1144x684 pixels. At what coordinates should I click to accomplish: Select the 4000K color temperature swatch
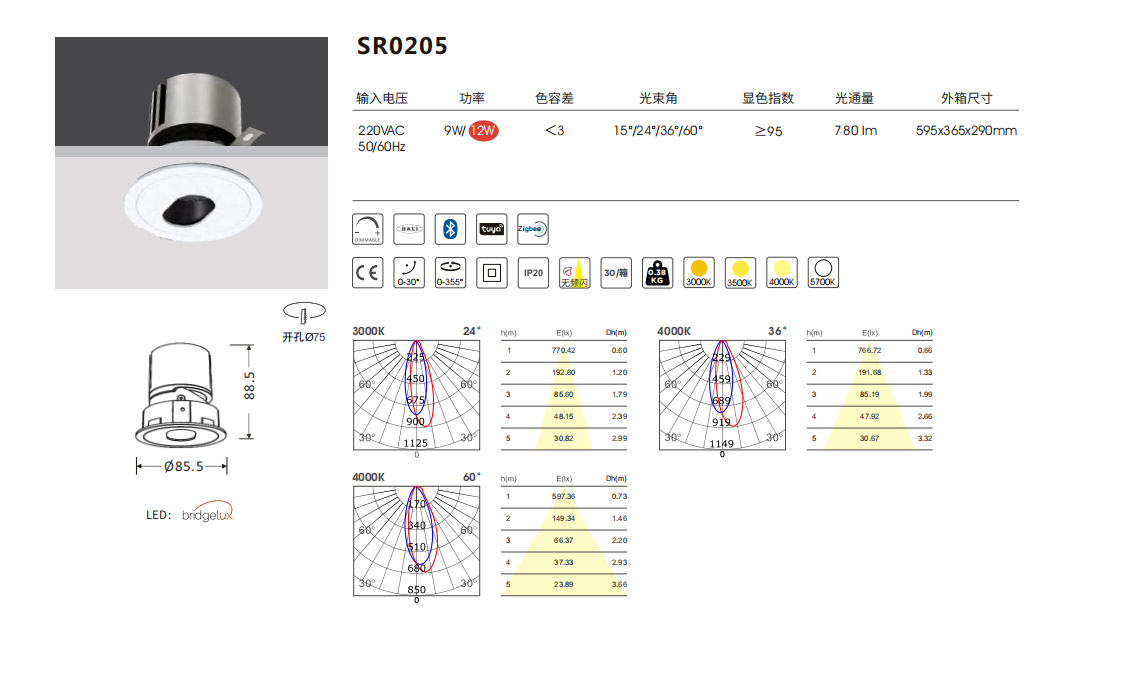point(781,273)
